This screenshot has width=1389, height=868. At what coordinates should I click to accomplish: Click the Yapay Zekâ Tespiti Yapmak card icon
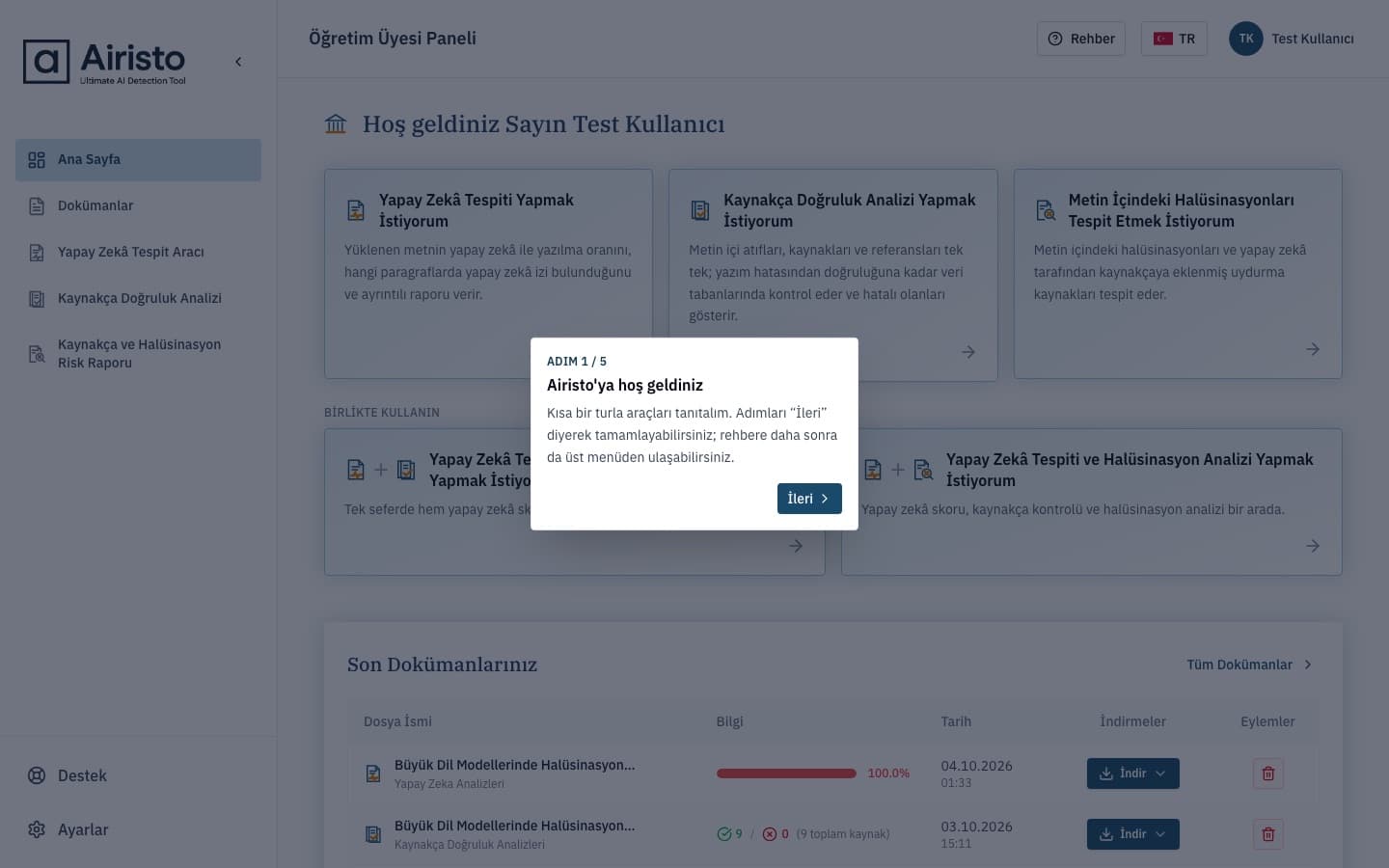click(x=356, y=210)
